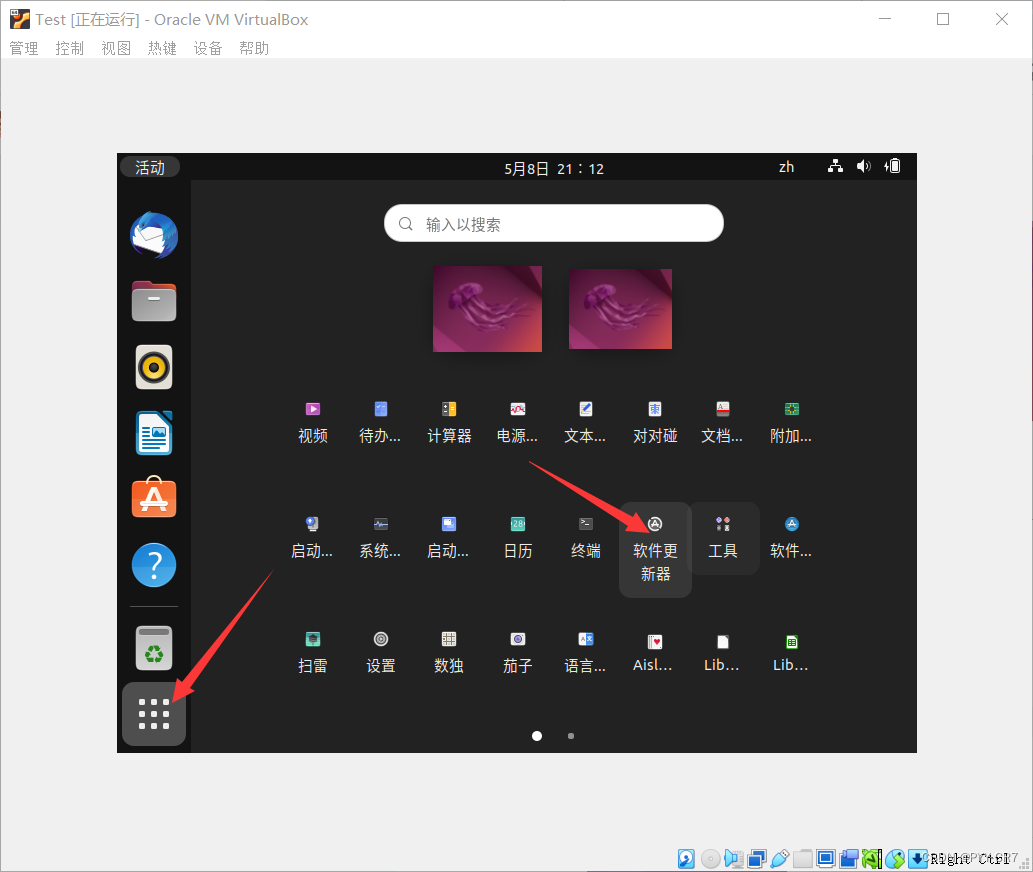Image resolution: width=1033 pixels, height=872 pixels.
Task: Open the date and time 5月8日 menu
Action: (554, 169)
